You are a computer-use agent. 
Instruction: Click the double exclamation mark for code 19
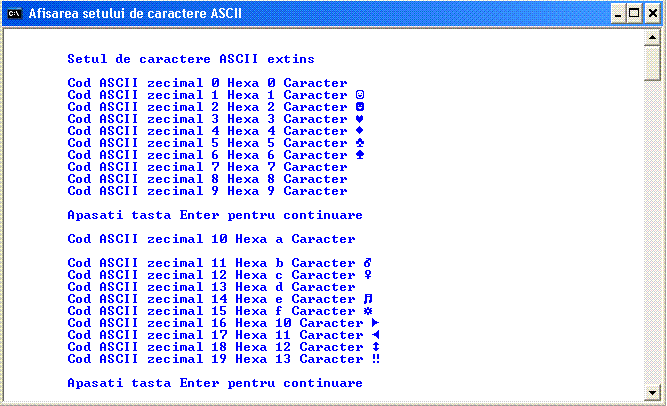point(376,359)
